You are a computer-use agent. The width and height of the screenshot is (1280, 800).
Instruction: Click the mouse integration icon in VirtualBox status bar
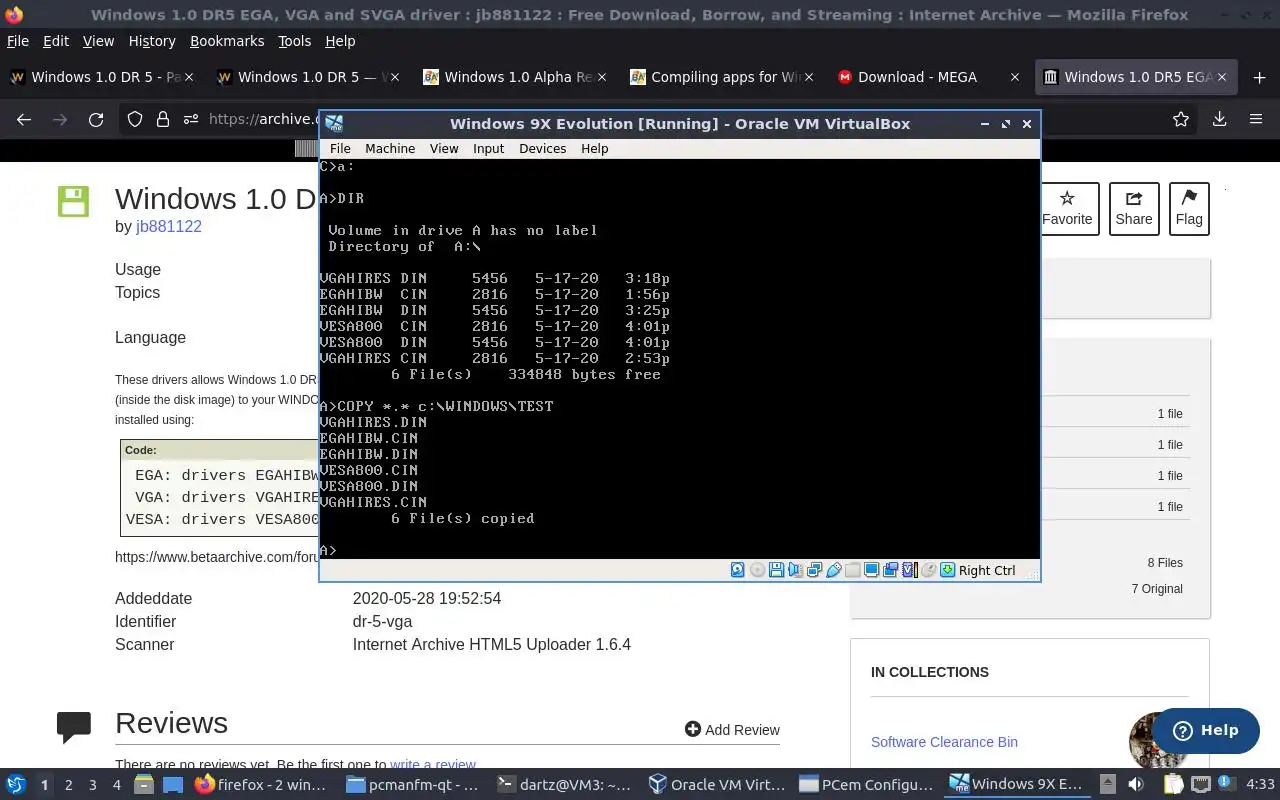(x=928, y=570)
